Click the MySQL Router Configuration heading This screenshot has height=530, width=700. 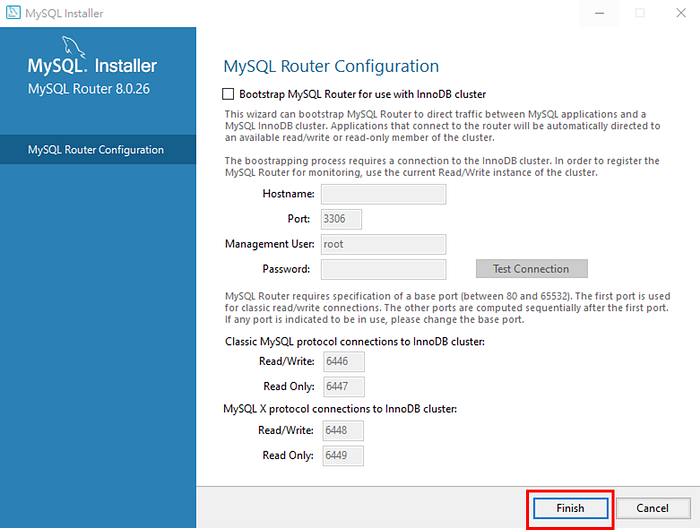coord(331,66)
